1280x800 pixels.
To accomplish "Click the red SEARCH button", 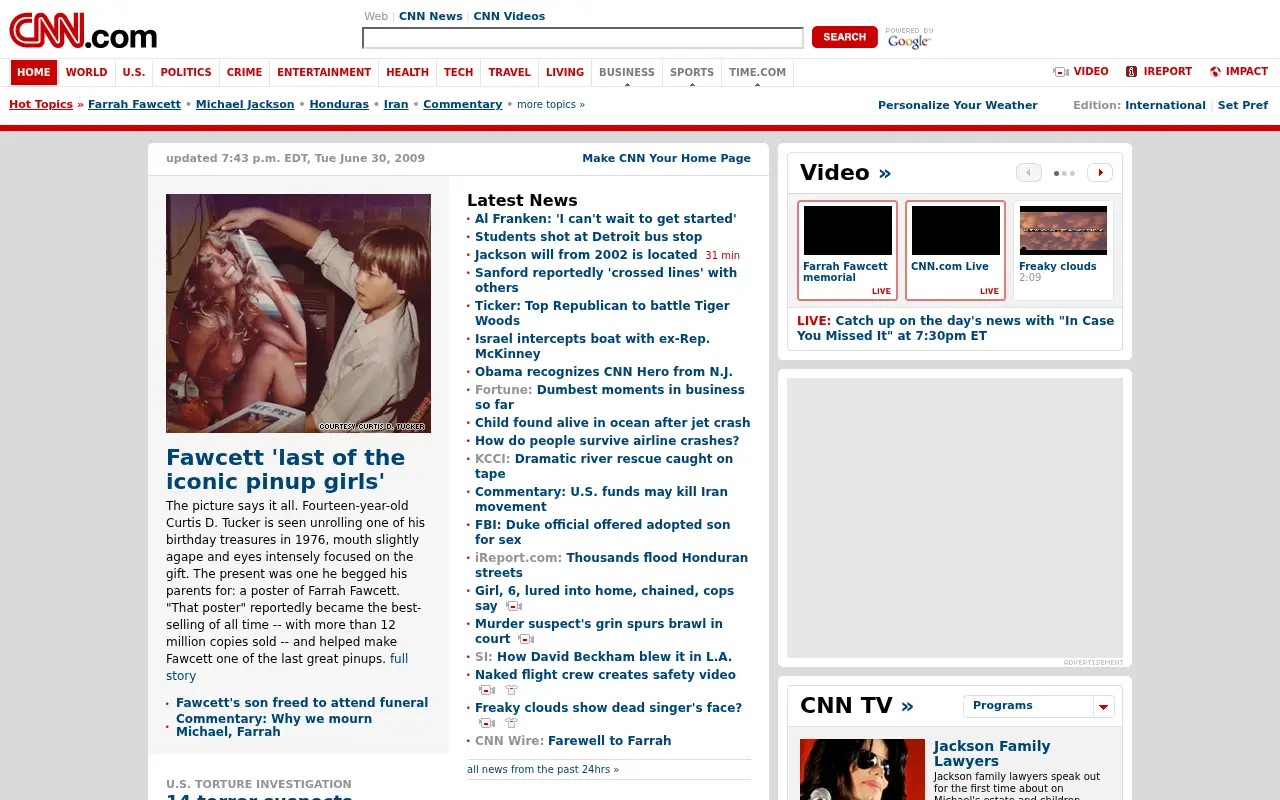I will click(845, 37).
